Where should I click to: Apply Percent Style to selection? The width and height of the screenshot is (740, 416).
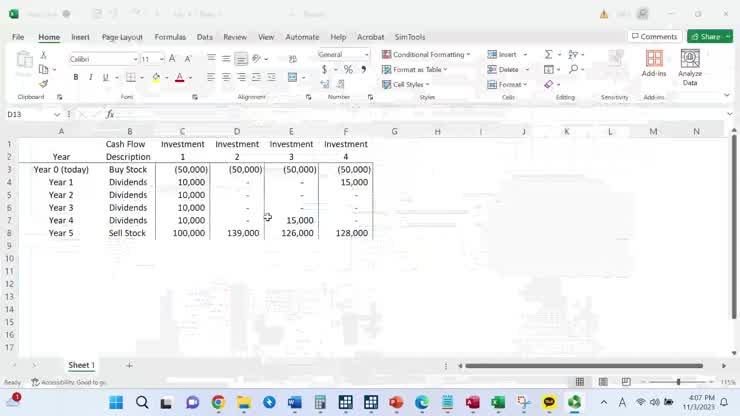coord(348,69)
